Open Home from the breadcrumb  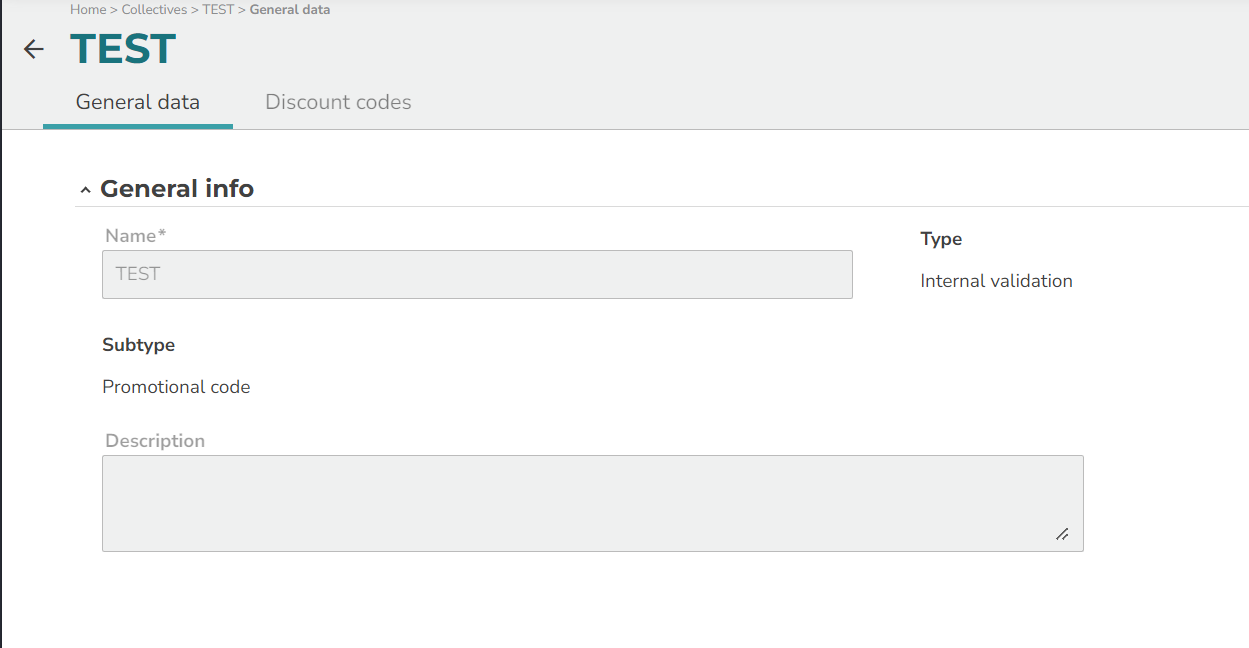(88, 10)
